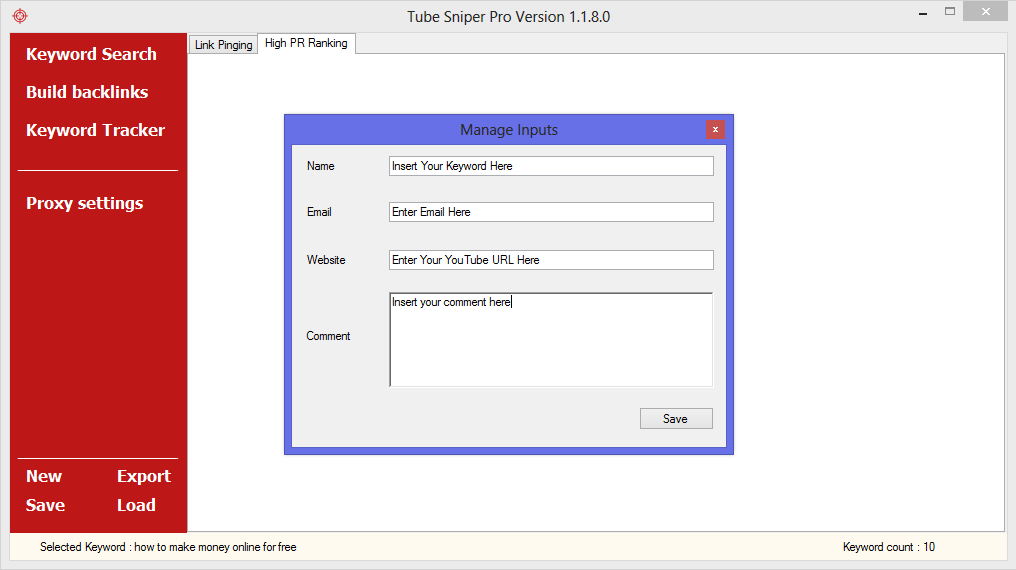1016x570 pixels.
Task: Click the Name input field
Action: pos(551,166)
